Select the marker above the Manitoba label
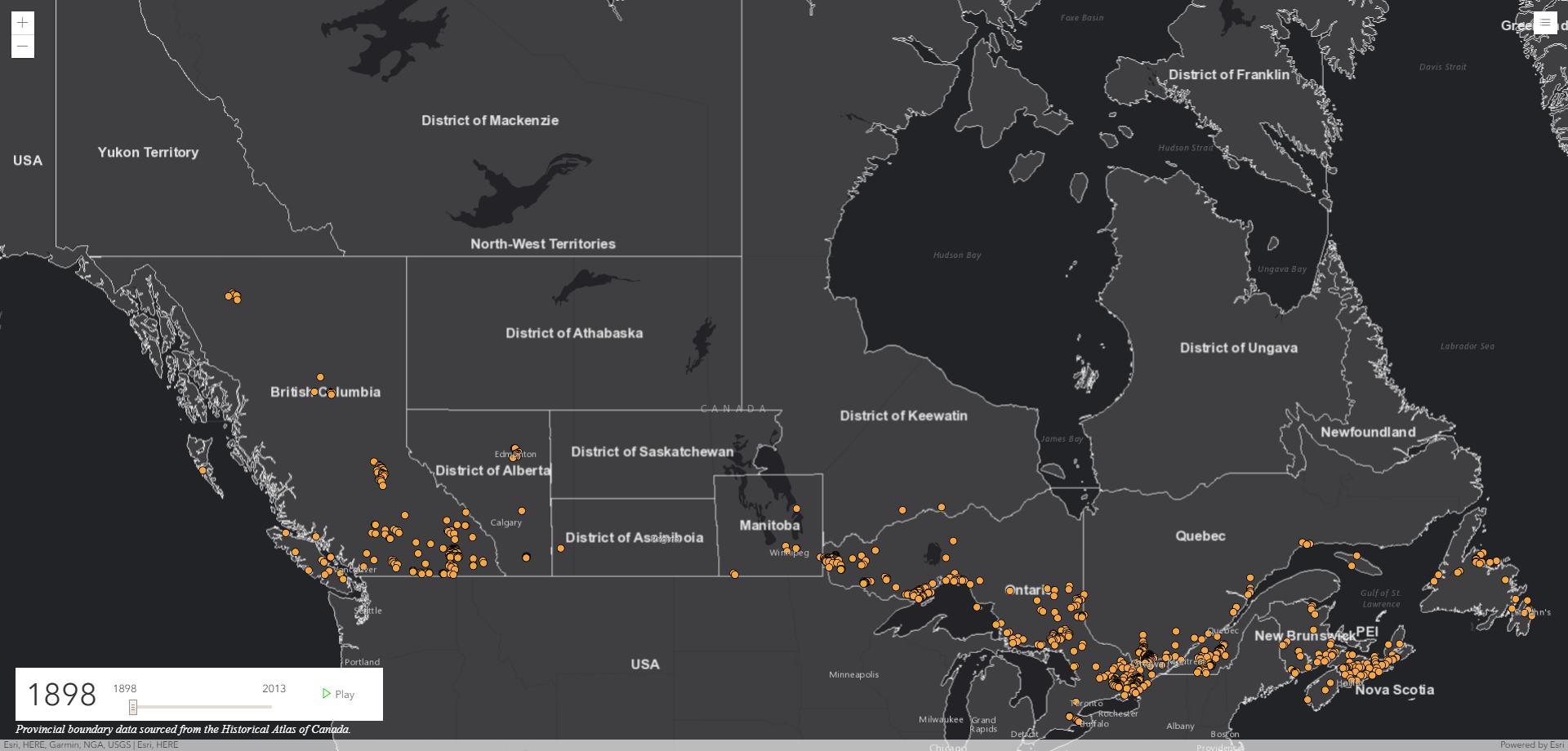 point(796,509)
